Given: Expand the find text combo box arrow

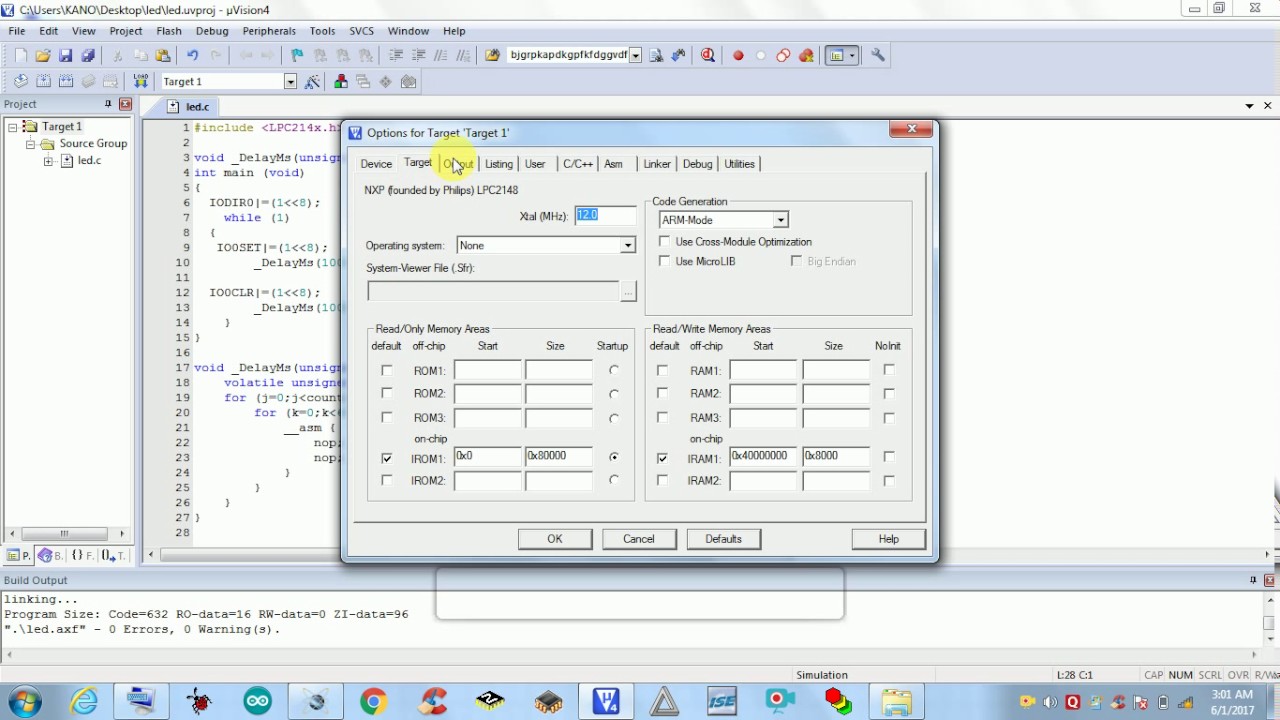Looking at the screenshot, I should [x=635, y=56].
